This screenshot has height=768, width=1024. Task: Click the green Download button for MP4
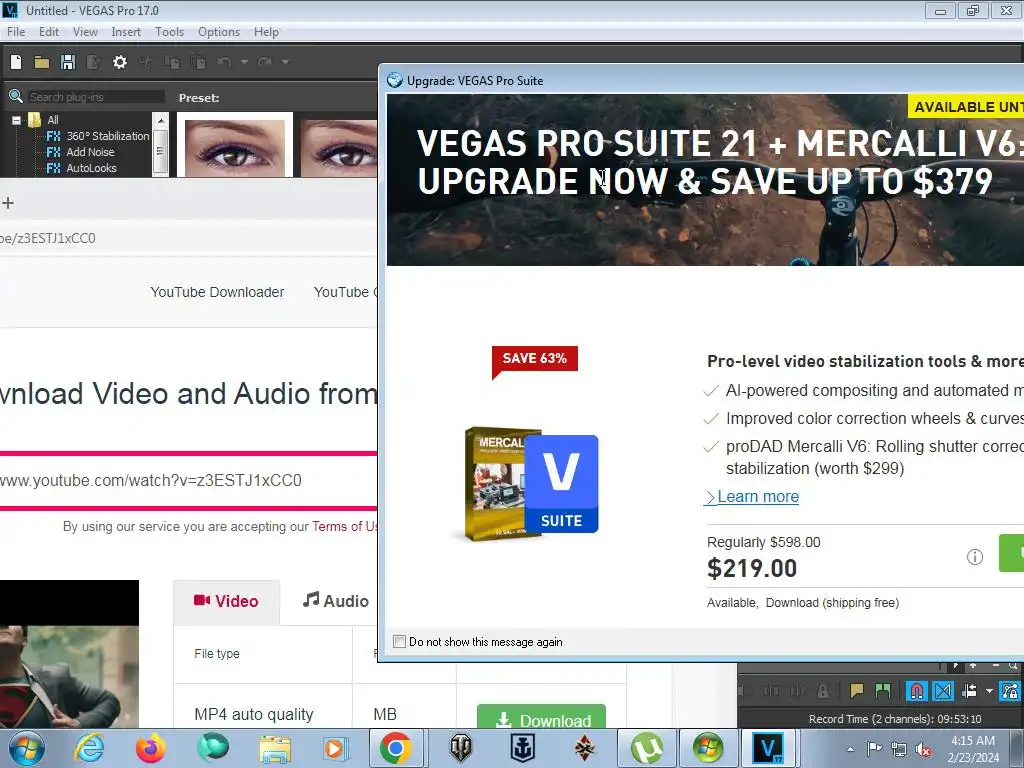click(x=541, y=718)
